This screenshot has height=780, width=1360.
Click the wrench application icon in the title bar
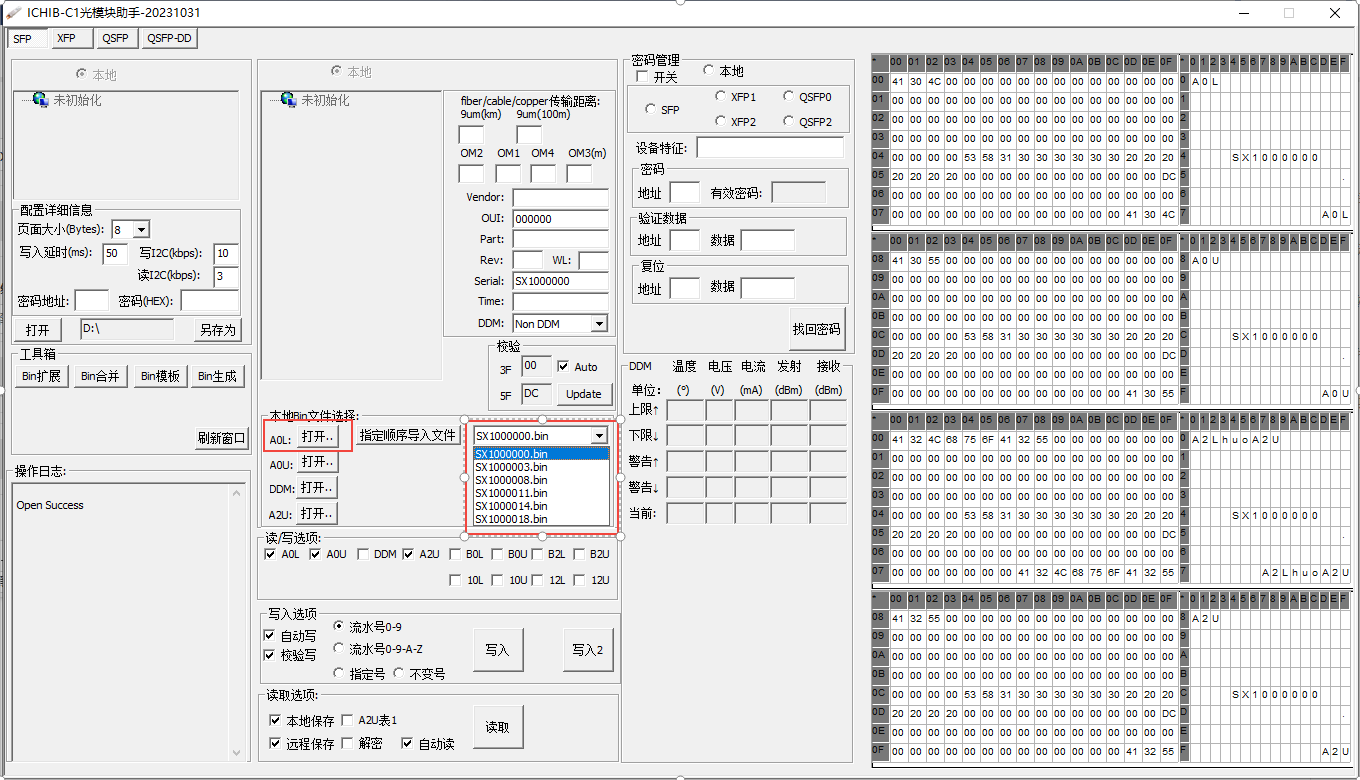[14, 13]
